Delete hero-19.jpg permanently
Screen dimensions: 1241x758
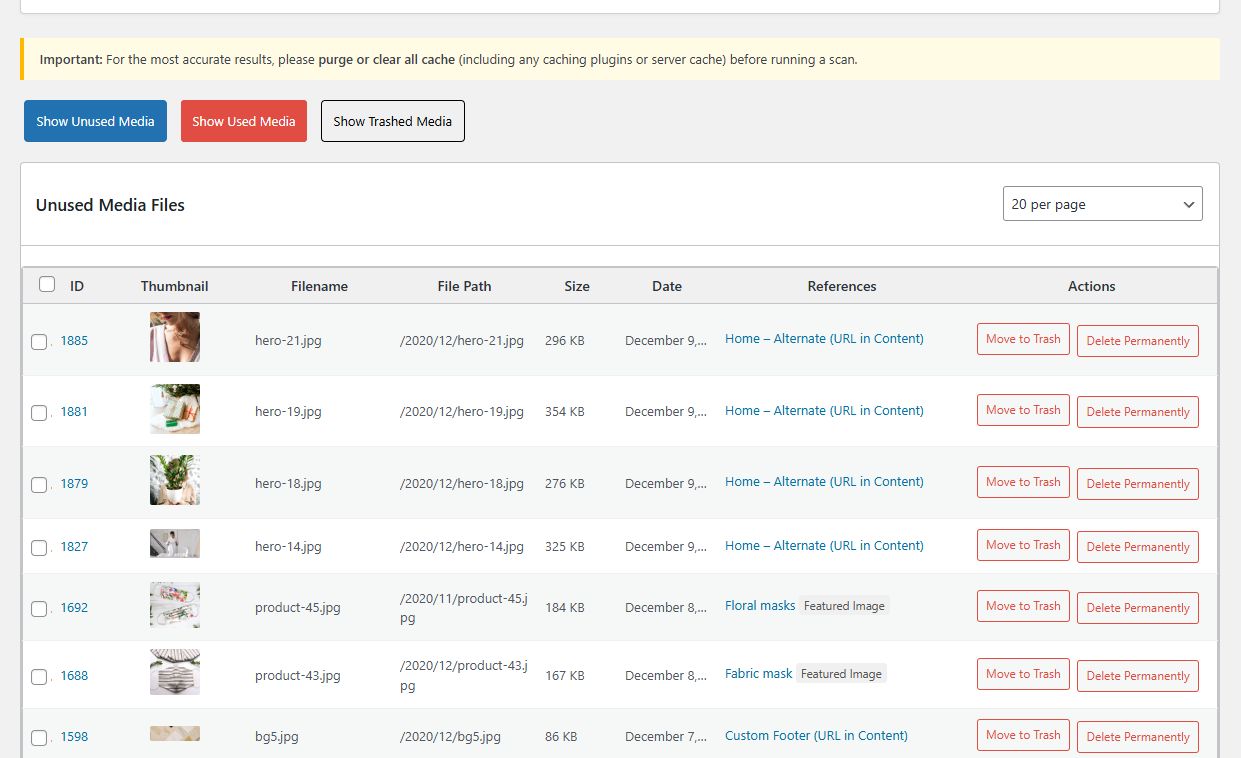pyautogui.click(x=1137, y=412)
